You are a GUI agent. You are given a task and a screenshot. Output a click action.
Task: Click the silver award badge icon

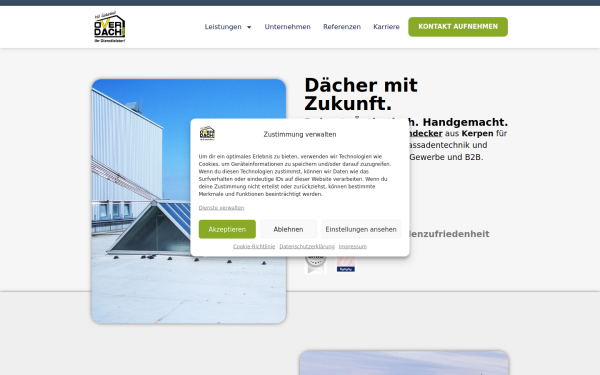pos(315,265)
